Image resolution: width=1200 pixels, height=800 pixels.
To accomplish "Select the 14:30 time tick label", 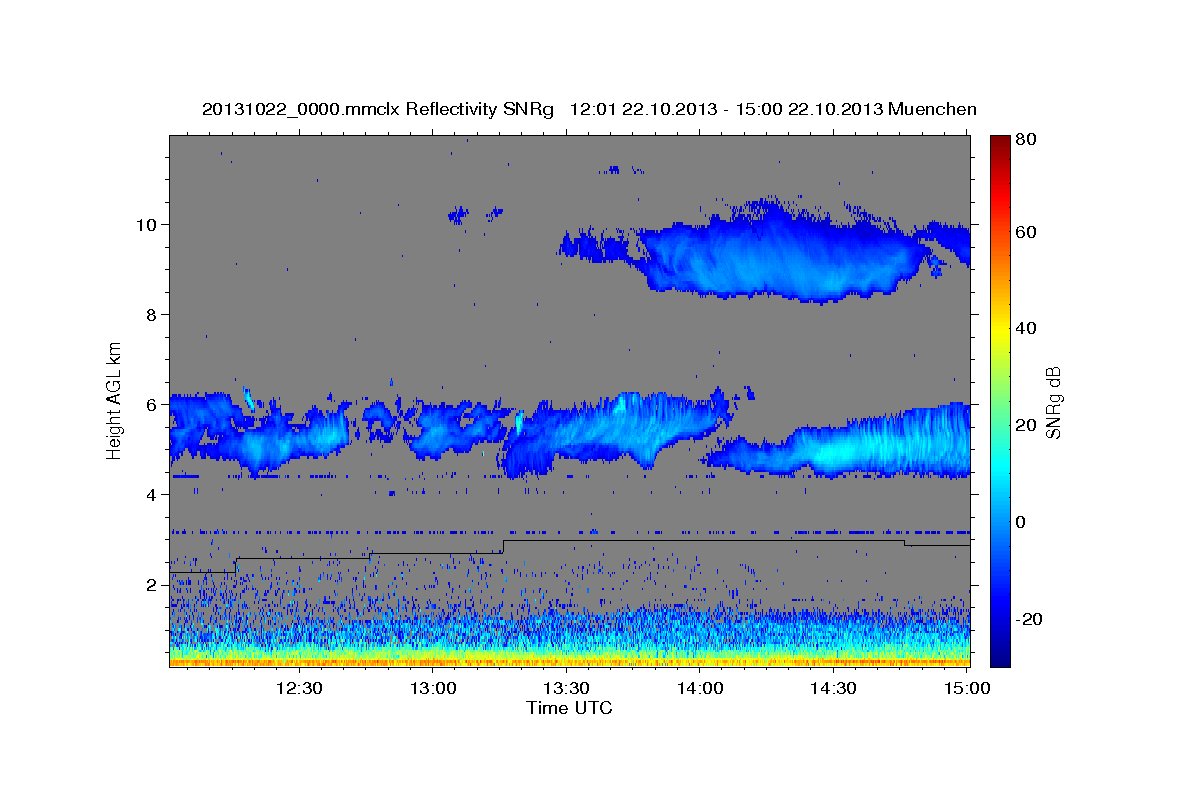I will [833, 688].
